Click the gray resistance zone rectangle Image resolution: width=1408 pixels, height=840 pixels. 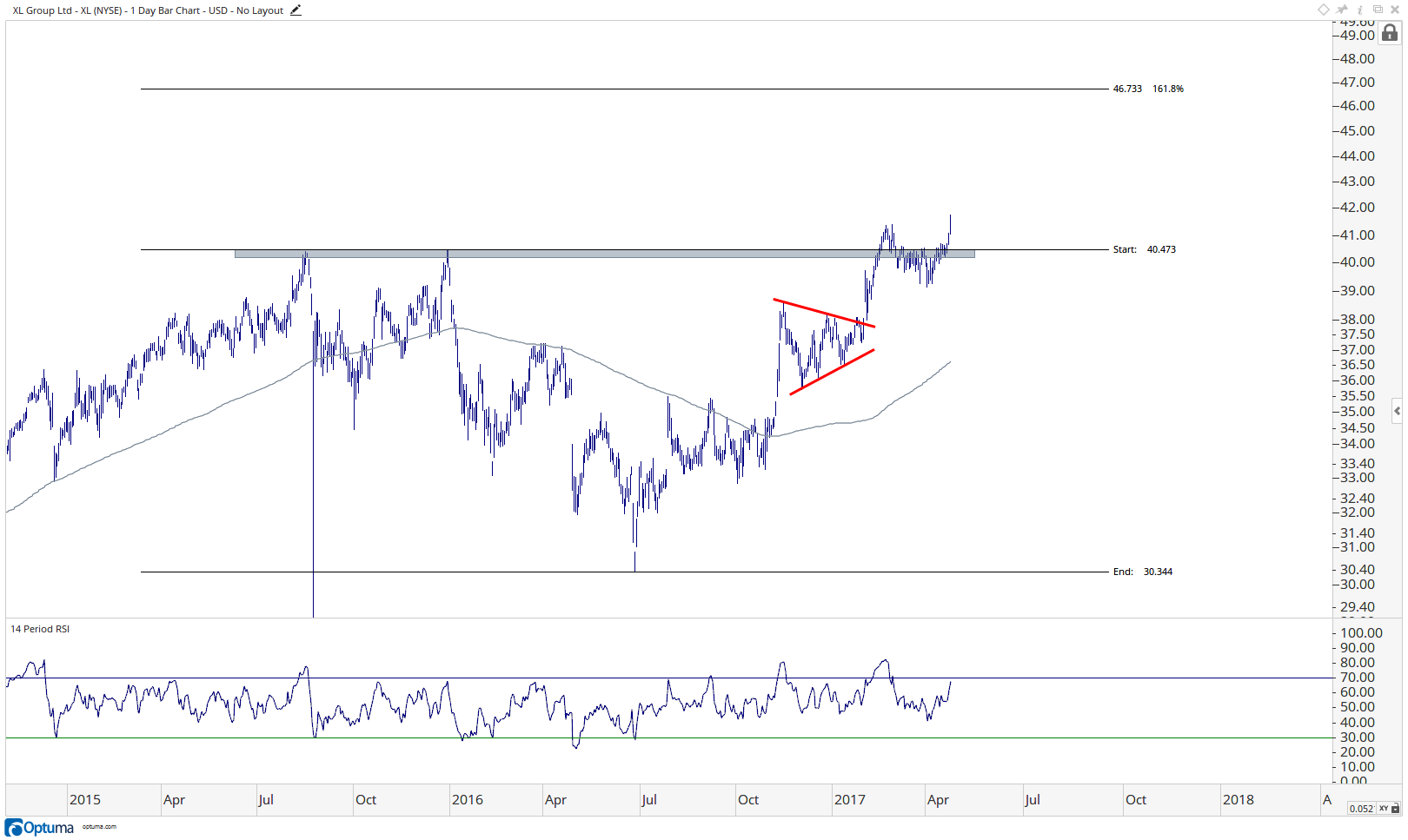tap(604, 255)
